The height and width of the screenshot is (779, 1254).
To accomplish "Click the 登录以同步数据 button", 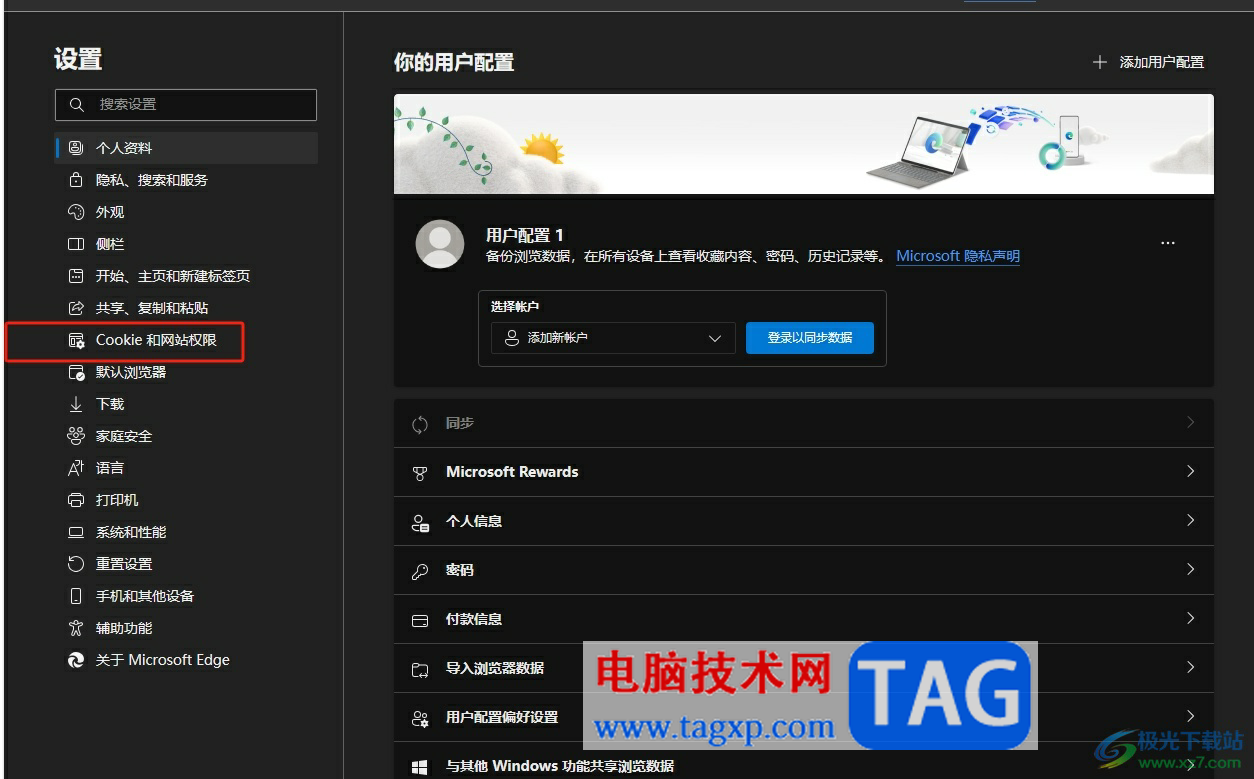I will [x=810, y=338].
